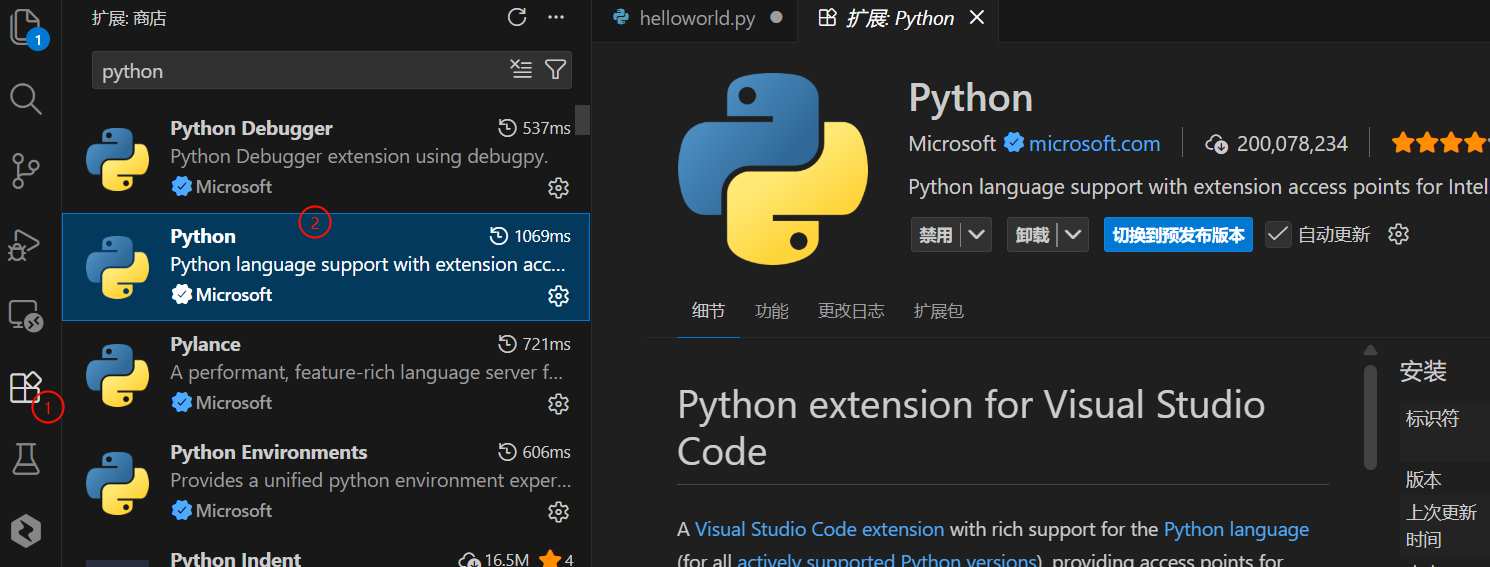This screenshot has height=567, width=1490.
Task: Select Python Indent in extension list
Action: pyautogui.click(x=326, y=553)
